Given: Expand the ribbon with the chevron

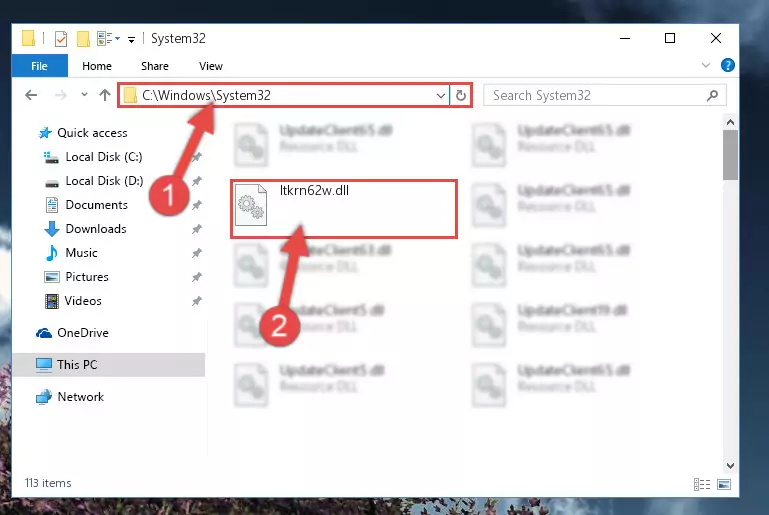Looking at the screenshot, I should tap(706, 65).
